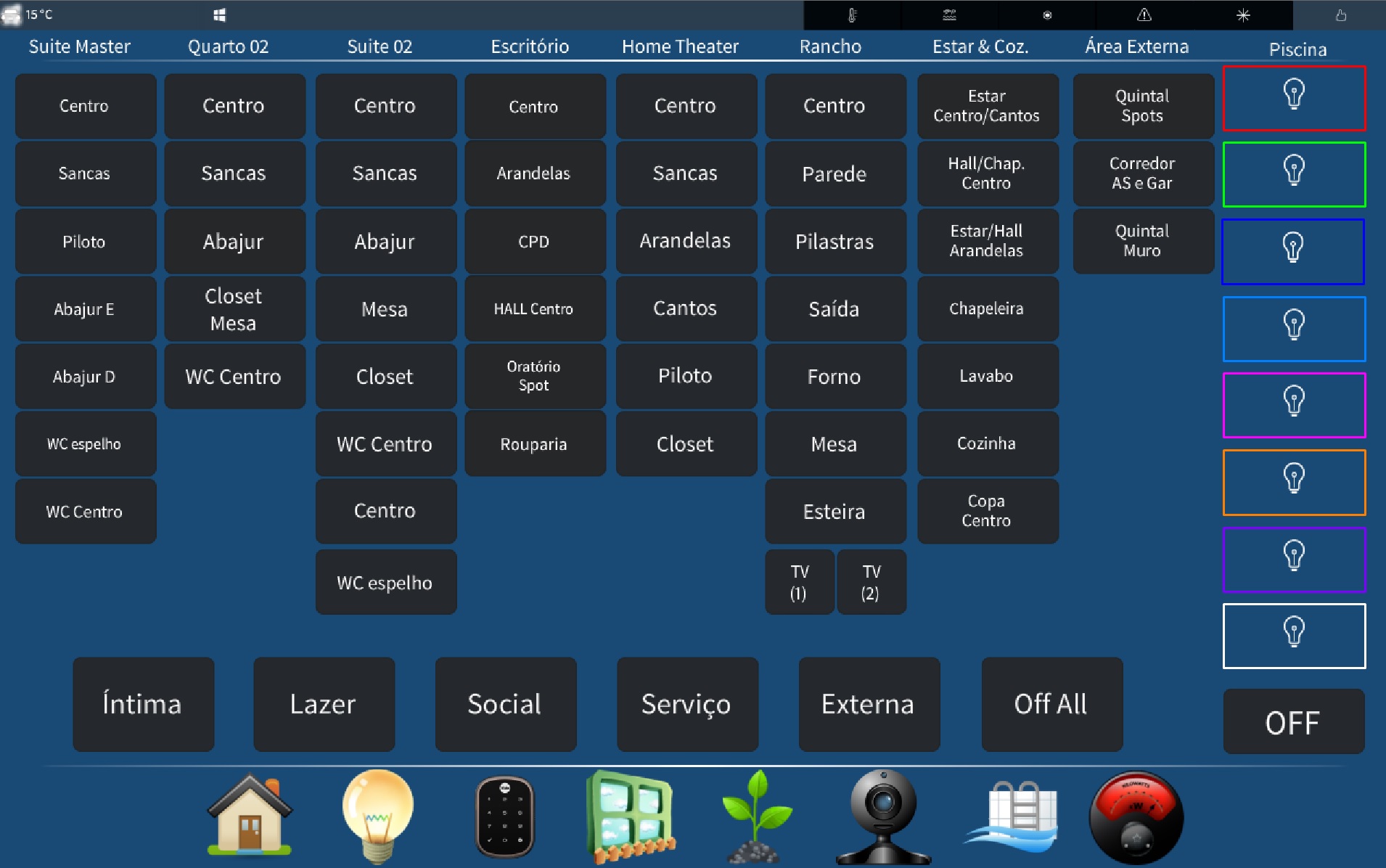The width and height of the screenshot is (1386, 868).
Task: Toggle the Rancho Forno light
Action: pos(835,377)
